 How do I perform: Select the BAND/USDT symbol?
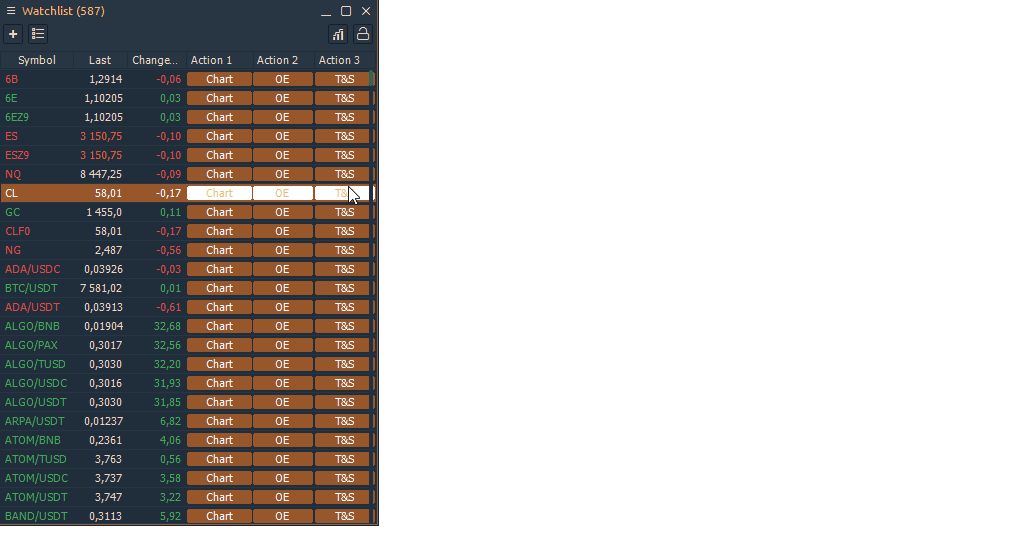click(36, 516)
